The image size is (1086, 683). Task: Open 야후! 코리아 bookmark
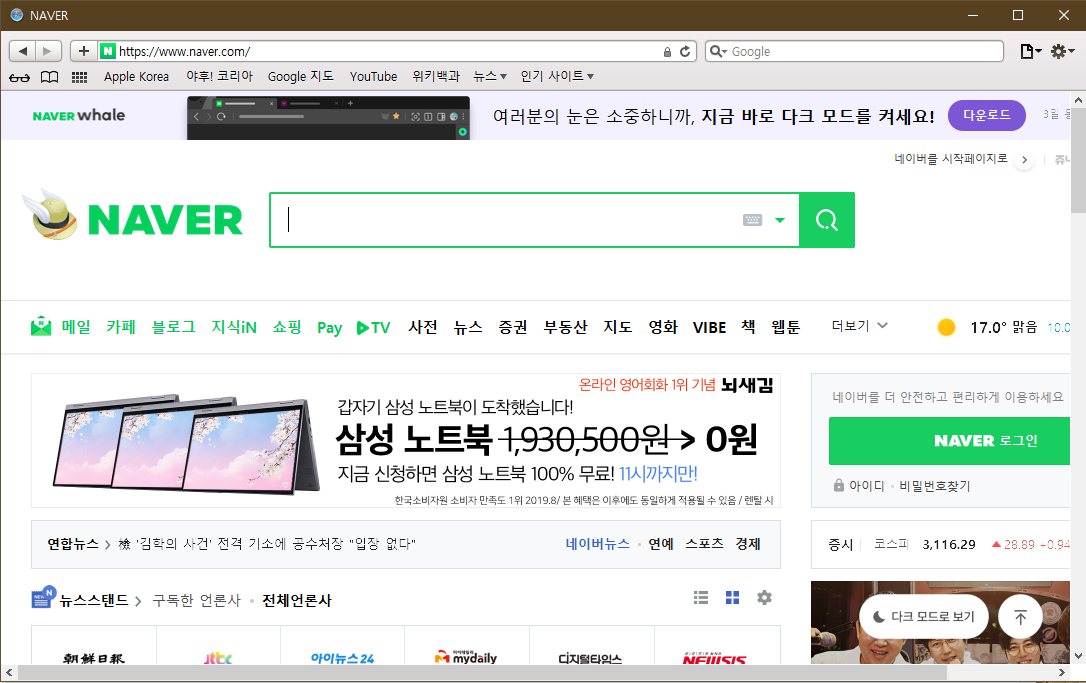(x=220, y=76)
